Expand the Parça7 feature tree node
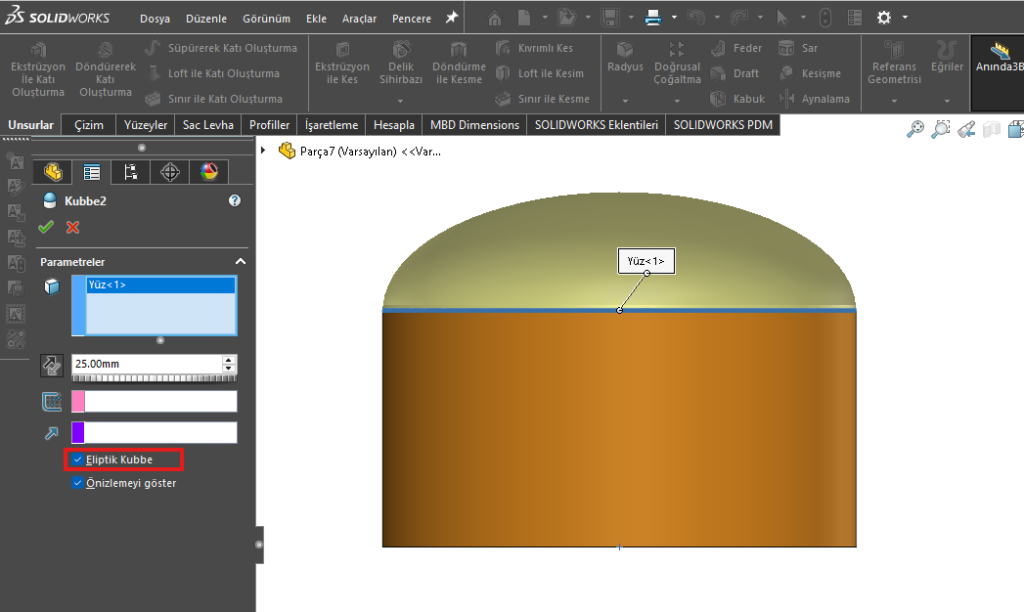The image size is (1024, 612). 264,151
